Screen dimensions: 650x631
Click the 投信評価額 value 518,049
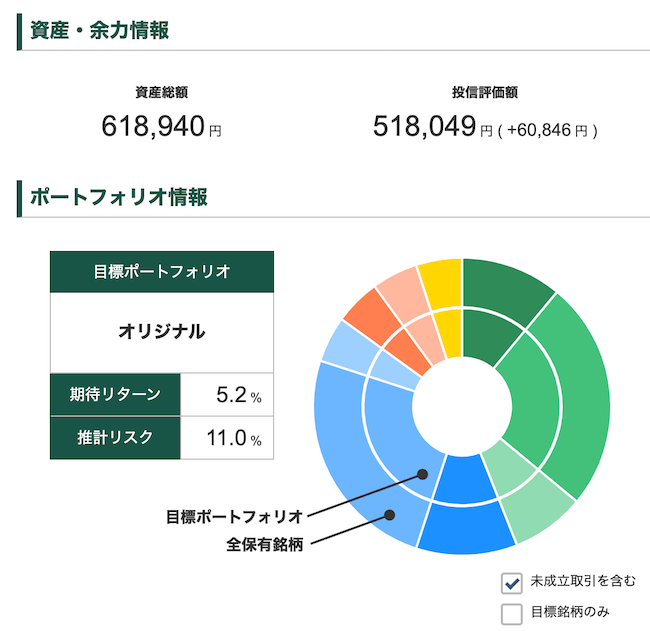point(424,126)
